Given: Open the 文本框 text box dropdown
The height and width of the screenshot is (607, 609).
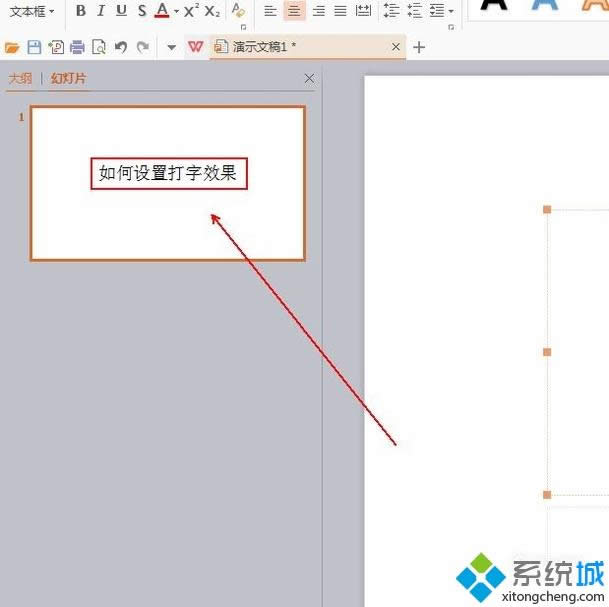Looking at the screenshot, I should click(x=32, y=12).
